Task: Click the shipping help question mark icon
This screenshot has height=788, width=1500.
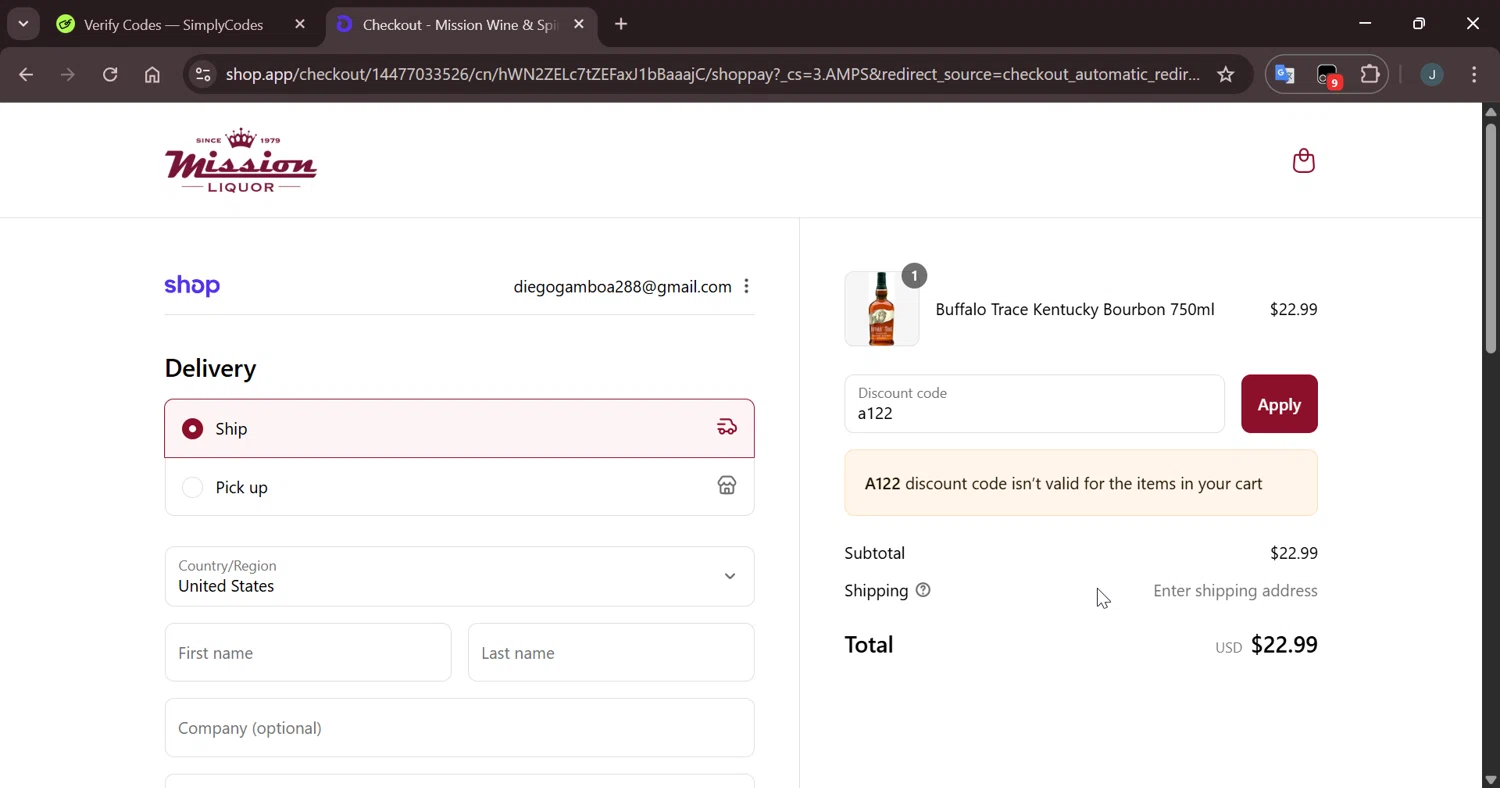Action: point(923,591)
